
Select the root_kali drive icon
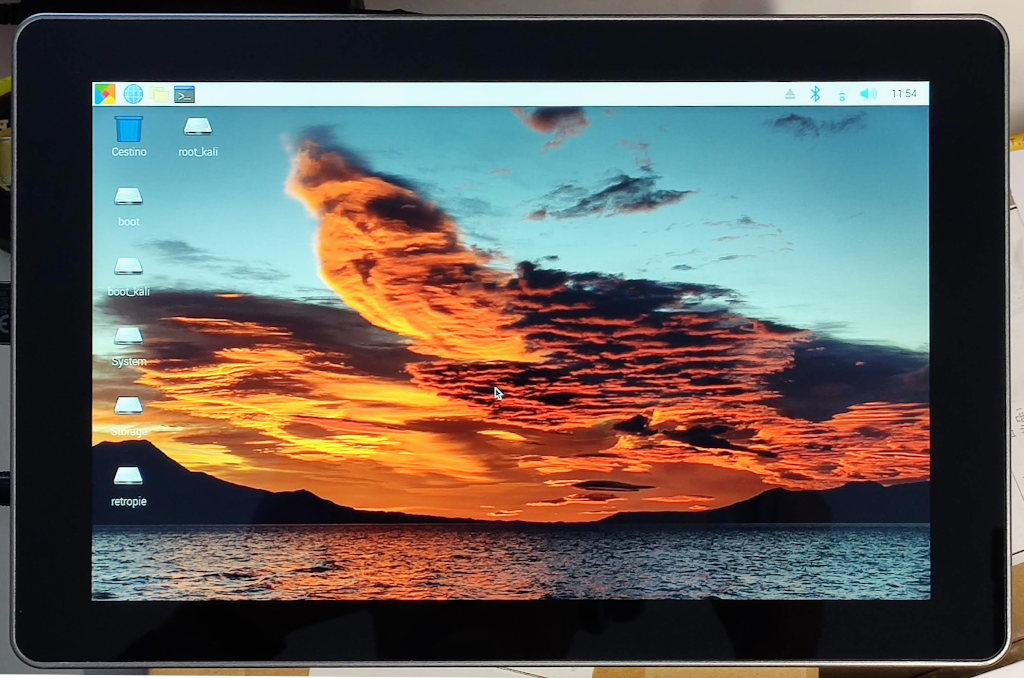(x=198, y=137)
